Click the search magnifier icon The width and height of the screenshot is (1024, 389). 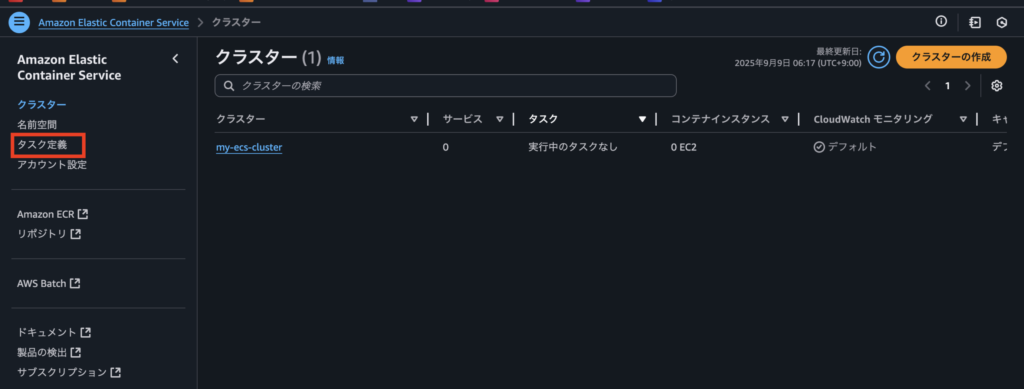(x=229, y=86)
